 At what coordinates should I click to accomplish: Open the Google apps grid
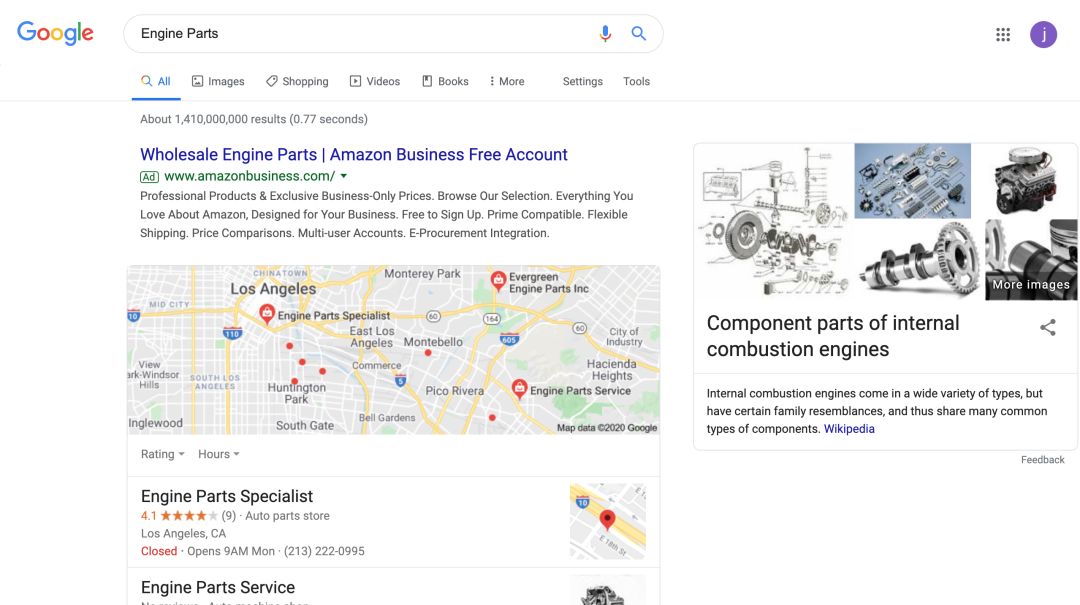click(1003, 35)
